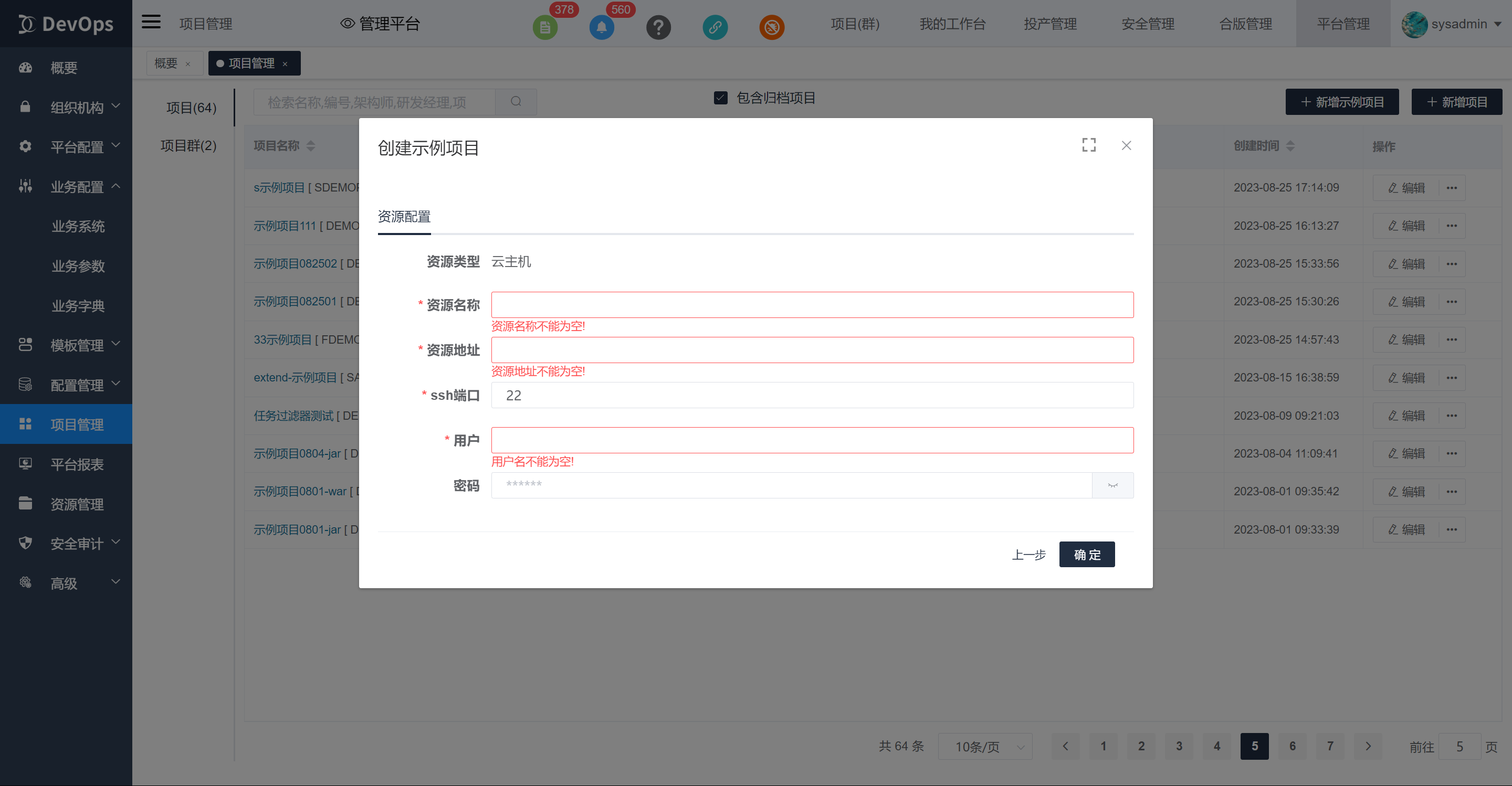Open the blue notification bell icon
This screenshot has height=786, width=1512.
click(602, 27)
